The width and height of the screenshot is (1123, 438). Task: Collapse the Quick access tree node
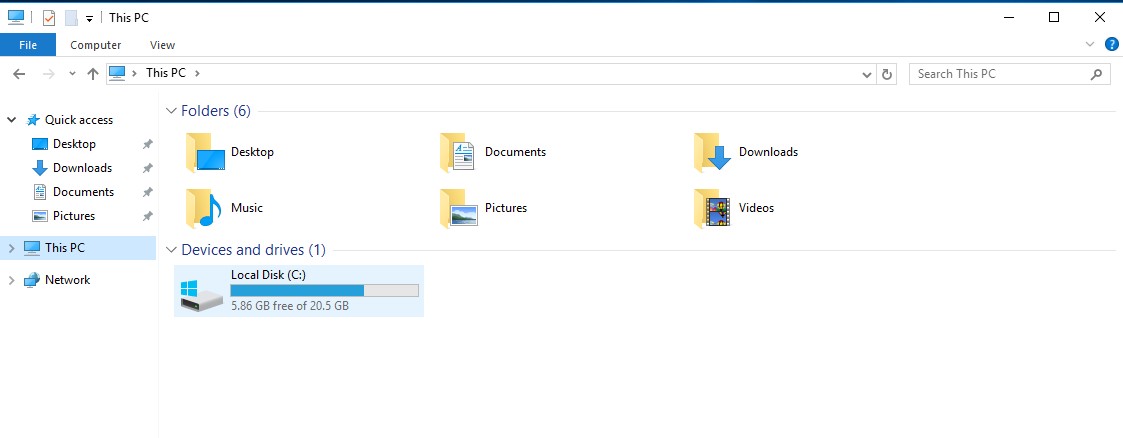pos(12,120)
